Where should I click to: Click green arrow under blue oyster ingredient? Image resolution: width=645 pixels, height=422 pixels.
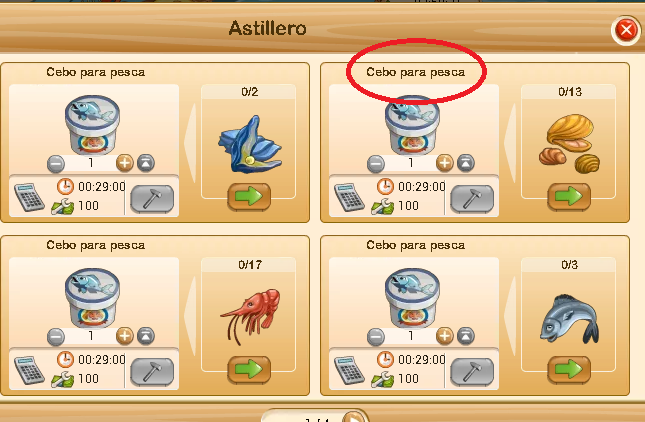249,197
